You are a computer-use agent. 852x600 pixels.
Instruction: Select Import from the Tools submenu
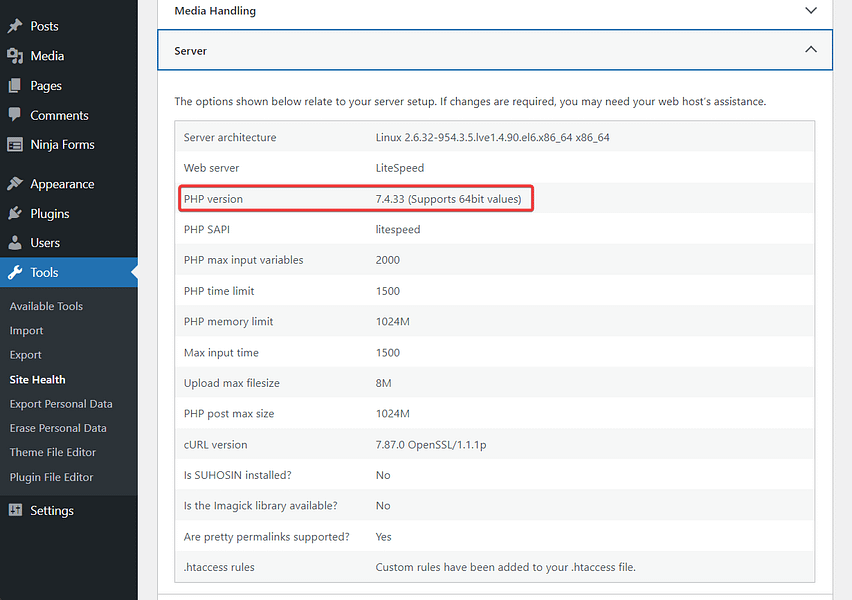tap(26, 330)
